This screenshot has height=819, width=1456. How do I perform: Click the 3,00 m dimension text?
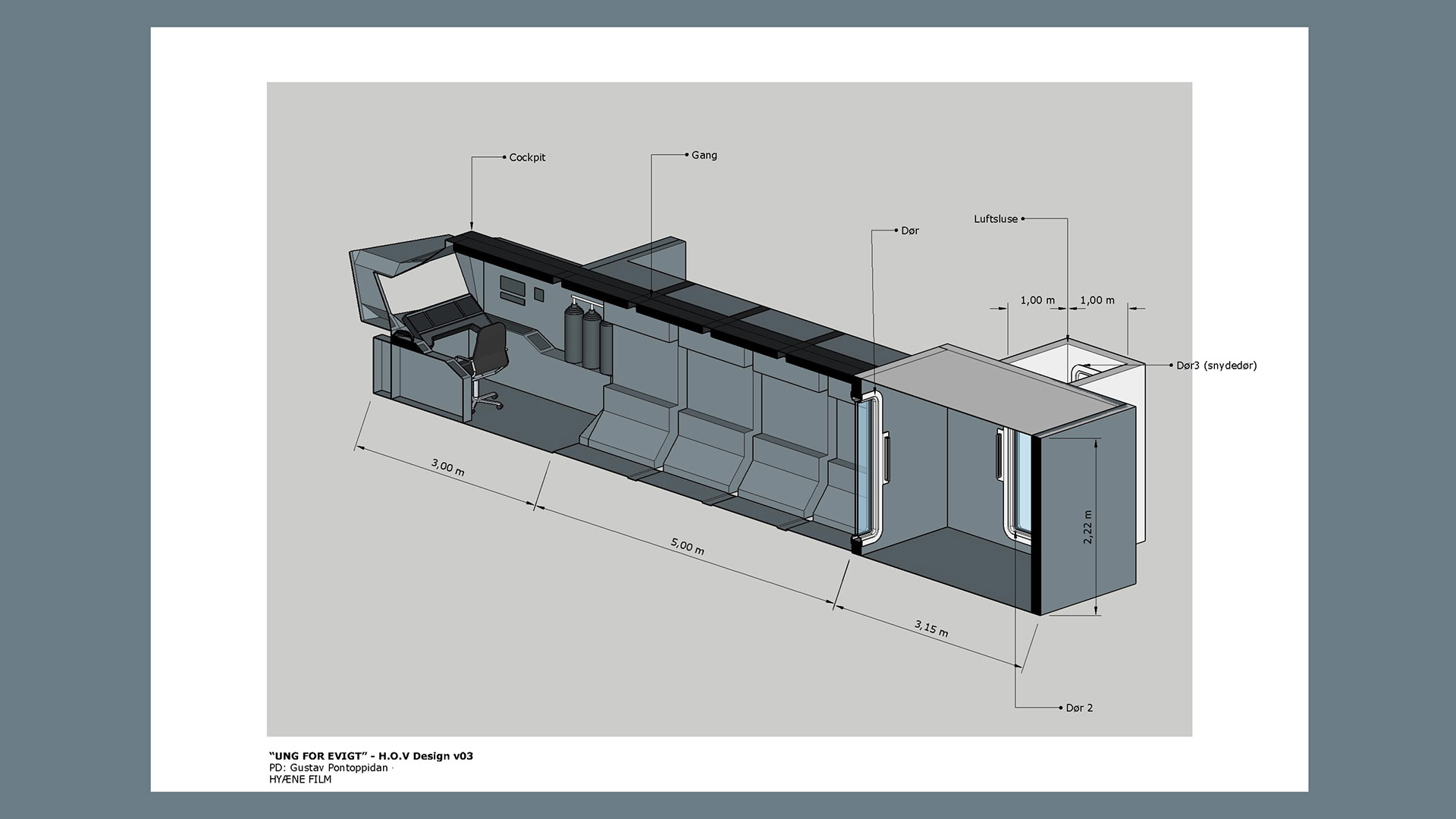[x=448, y=467]
